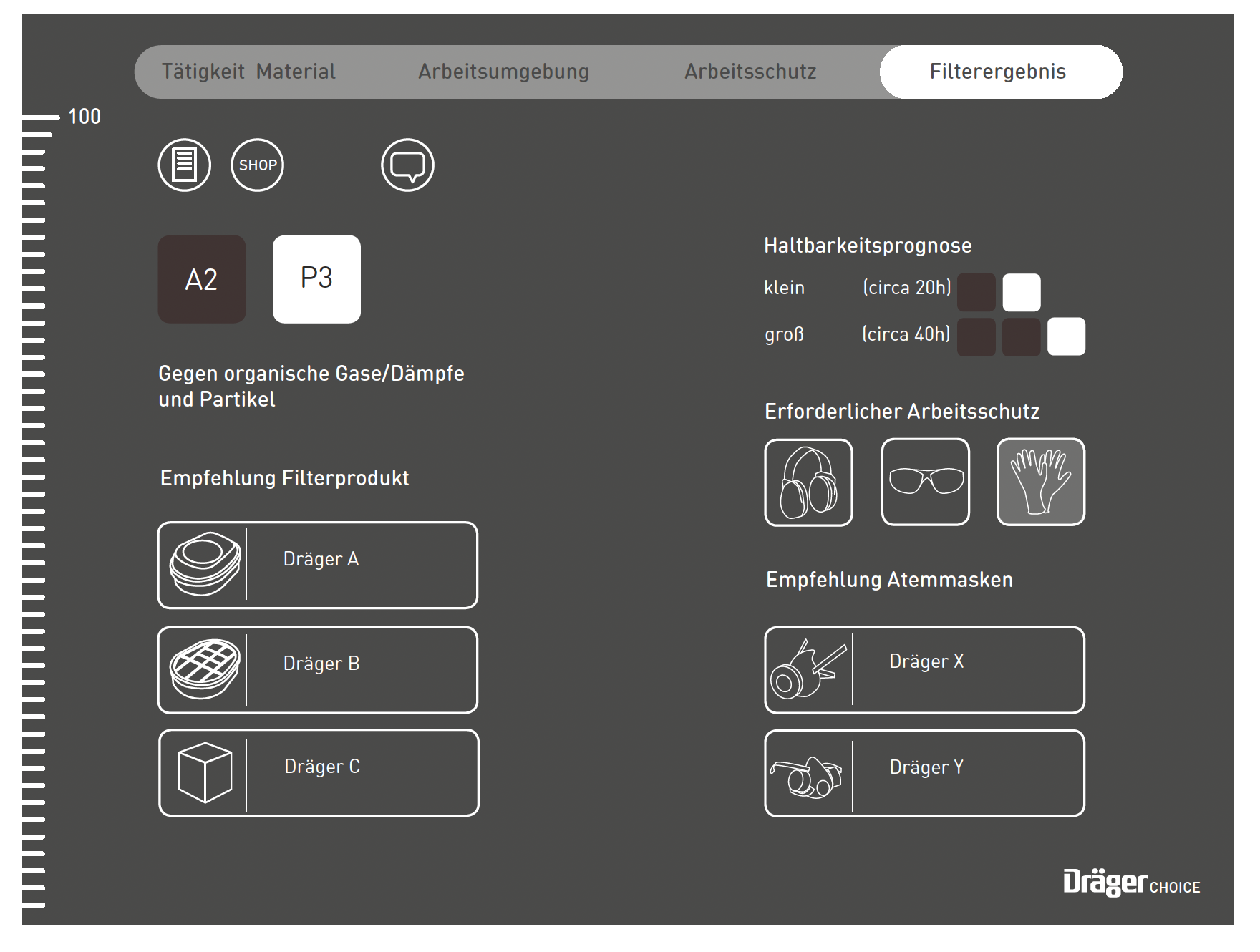This screenshot has width=1260, height=952.
Task: Select the Filterergebnis tab
Action: 998,72
